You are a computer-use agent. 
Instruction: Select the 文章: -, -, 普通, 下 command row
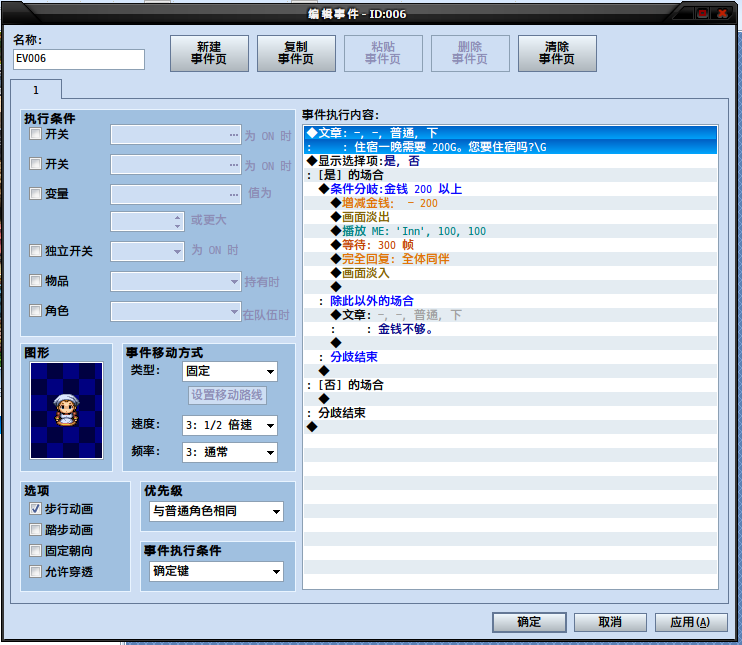510,133
